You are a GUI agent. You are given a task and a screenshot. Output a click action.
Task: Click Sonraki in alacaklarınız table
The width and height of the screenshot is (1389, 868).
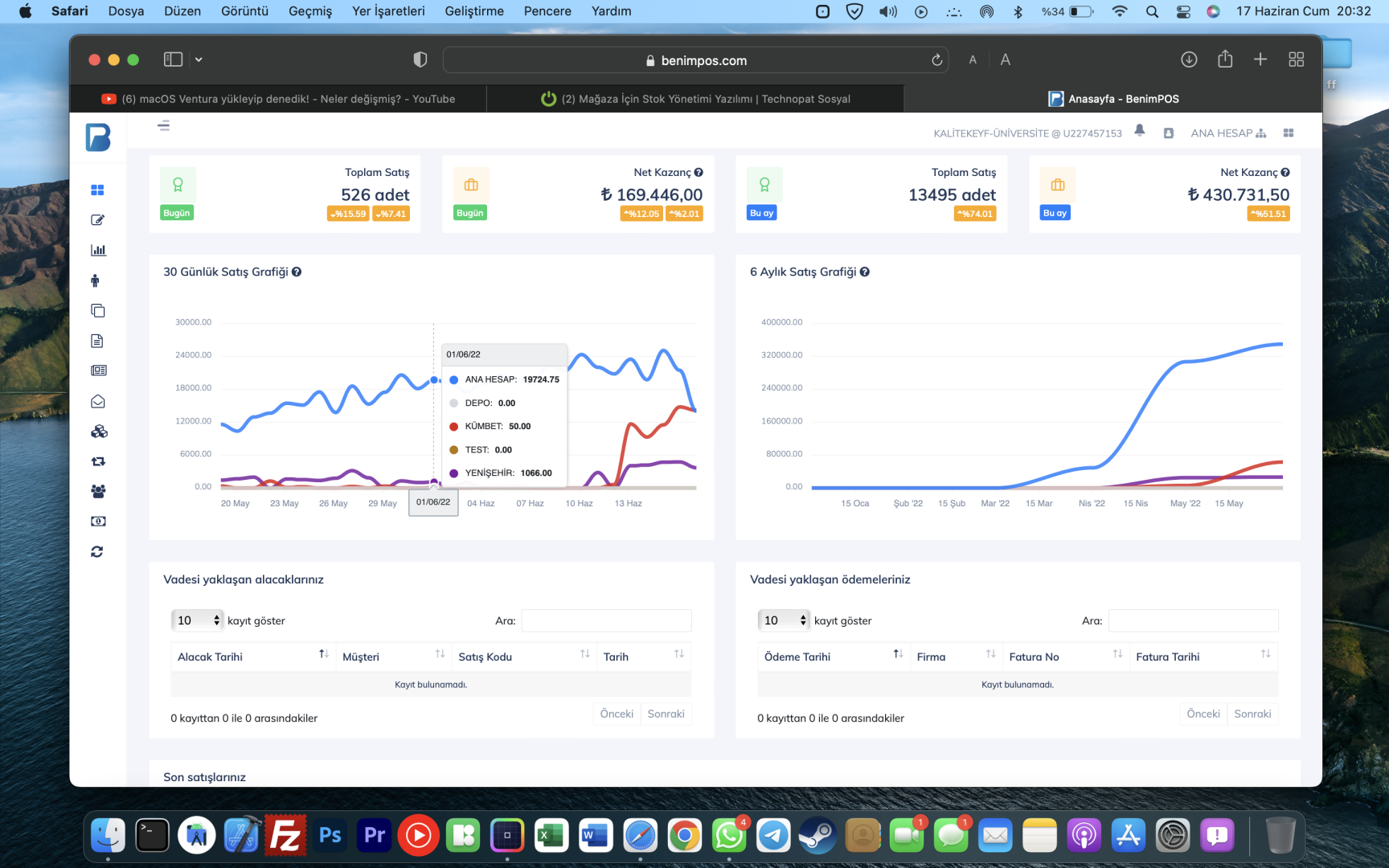click(x=666, y=714)
